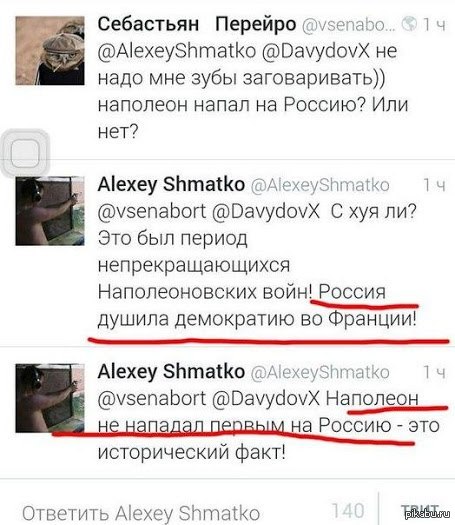Open Себастьян Перейро profile name

pos(197,24)
